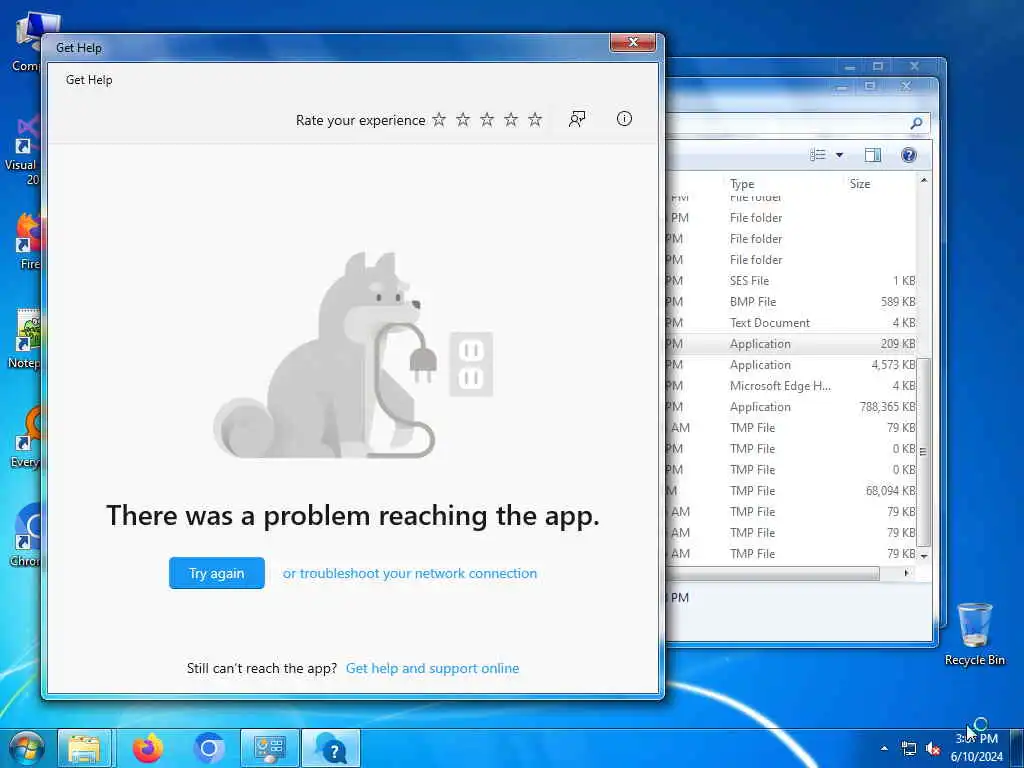Show hidden tray icons arrow
The height and width of the screenshot is (768, 1024).
click(884, 748)
